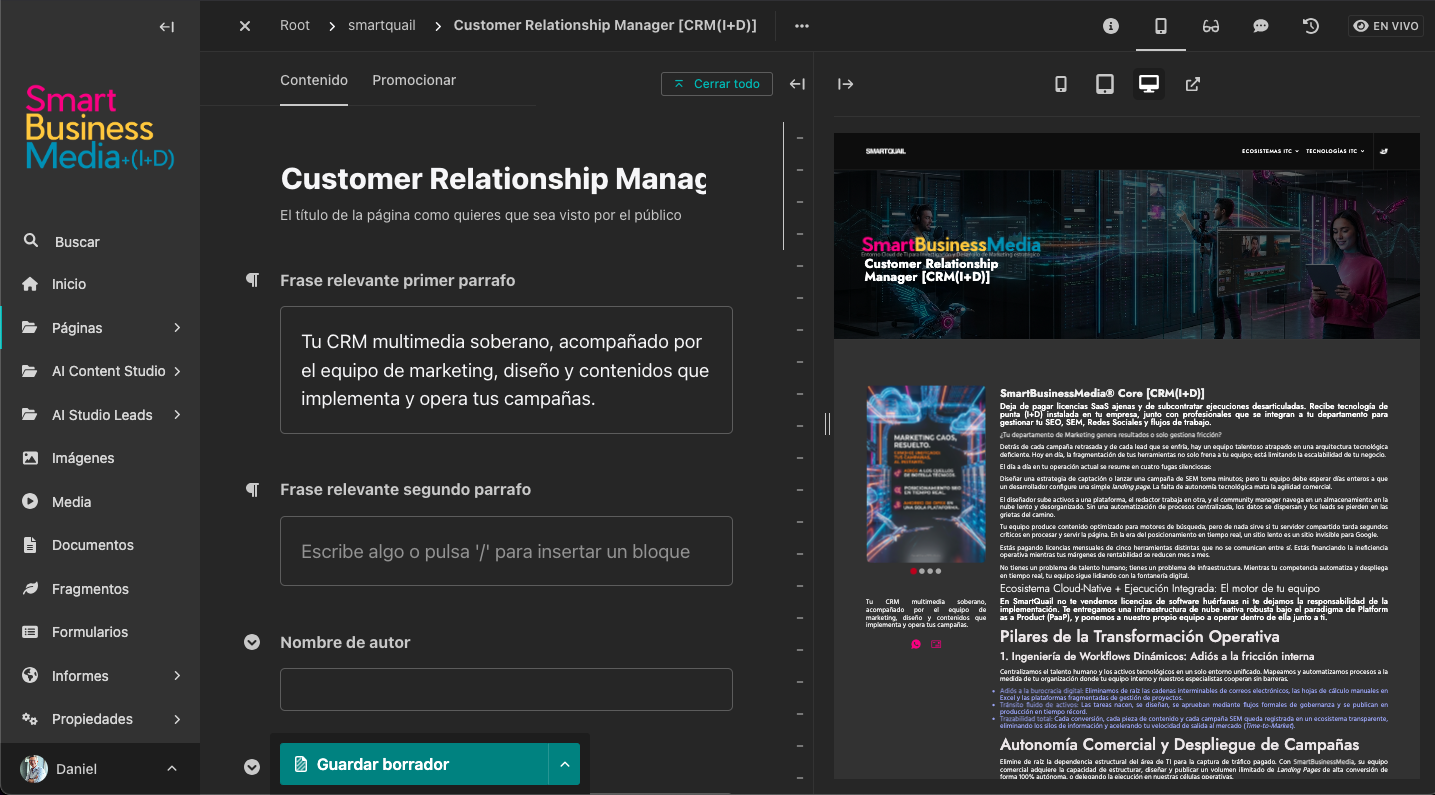Click the EN VIVO live status button
The image size is (1435, 795).
pos(1386,26)
